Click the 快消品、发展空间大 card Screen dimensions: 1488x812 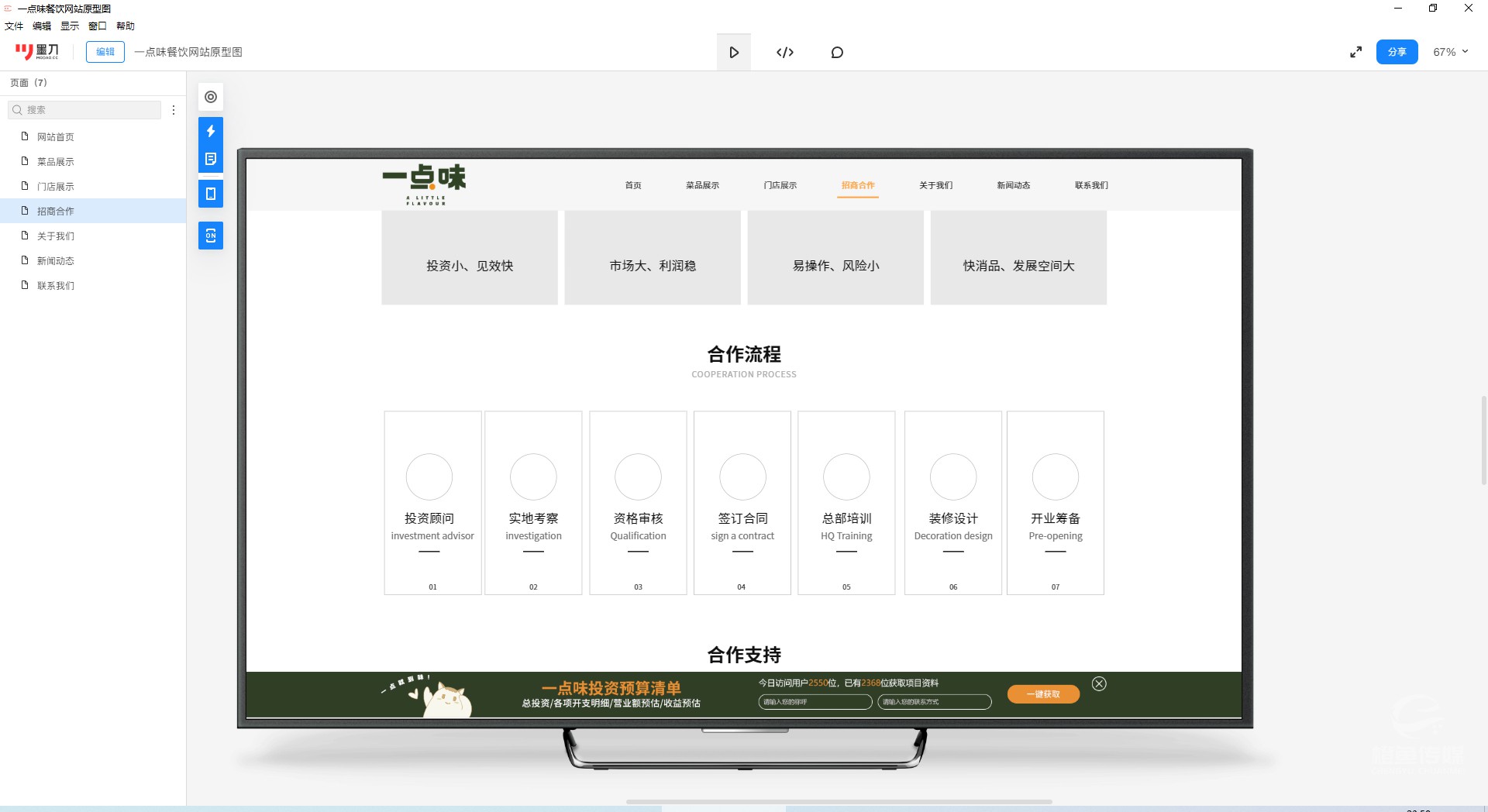(1018, 258)
